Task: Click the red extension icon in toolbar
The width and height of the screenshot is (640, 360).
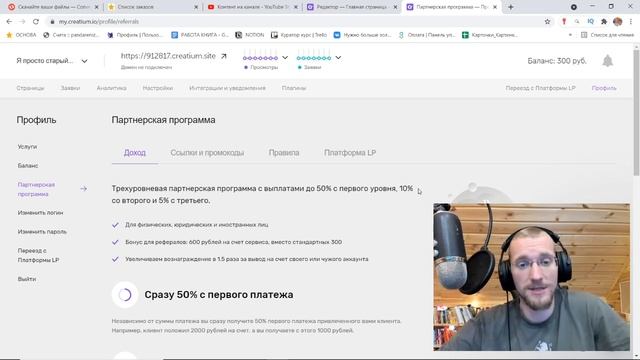Action: click(564, 22)
